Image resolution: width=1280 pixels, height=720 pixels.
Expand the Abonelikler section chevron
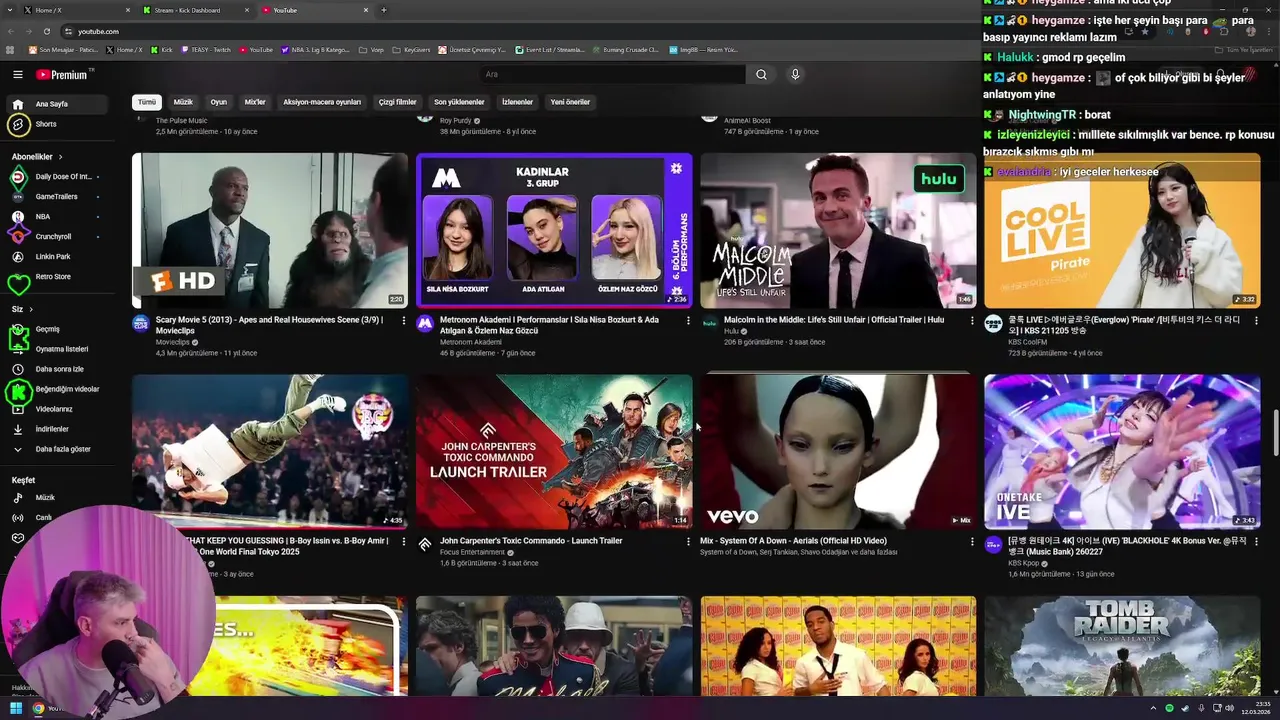pos(60,157)
